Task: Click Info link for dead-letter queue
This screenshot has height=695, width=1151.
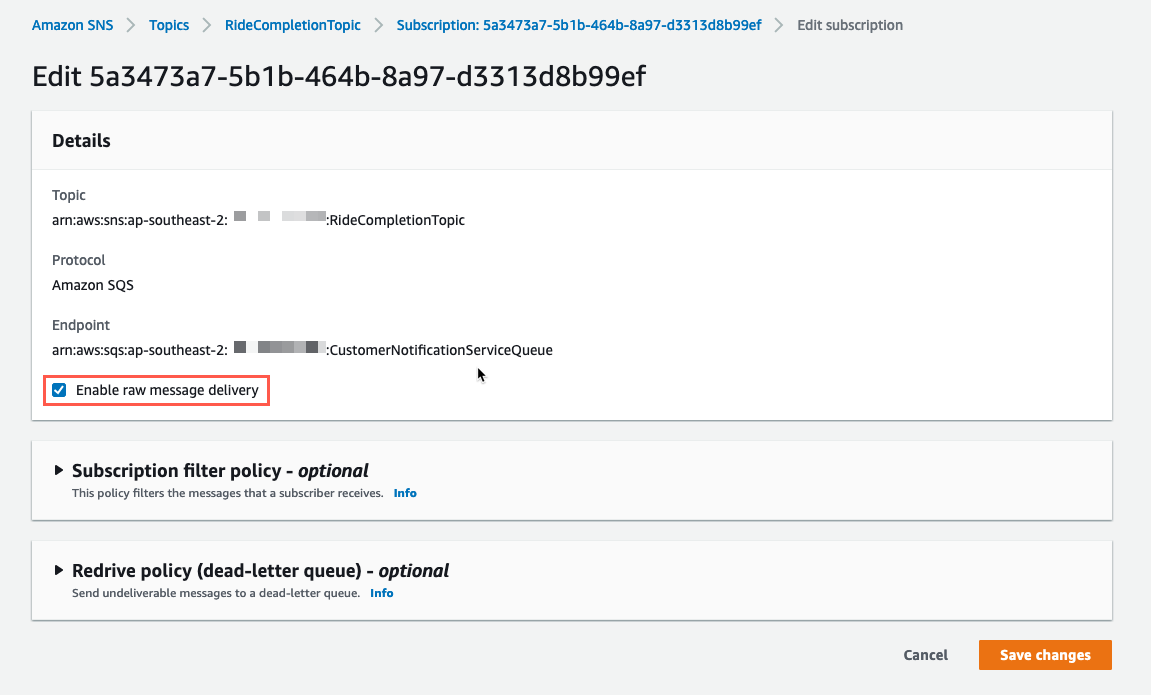Action: (382, 593)
